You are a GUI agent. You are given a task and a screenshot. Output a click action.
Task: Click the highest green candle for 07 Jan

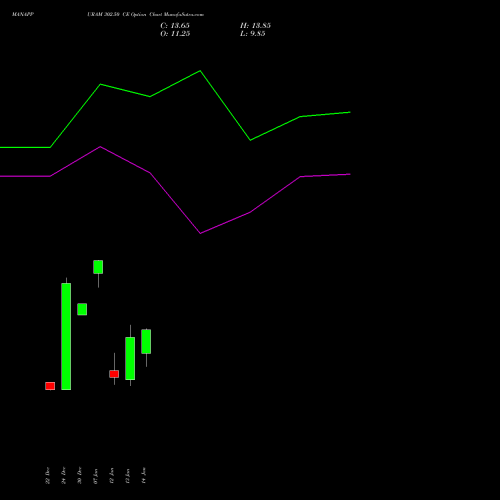[98, 267]
